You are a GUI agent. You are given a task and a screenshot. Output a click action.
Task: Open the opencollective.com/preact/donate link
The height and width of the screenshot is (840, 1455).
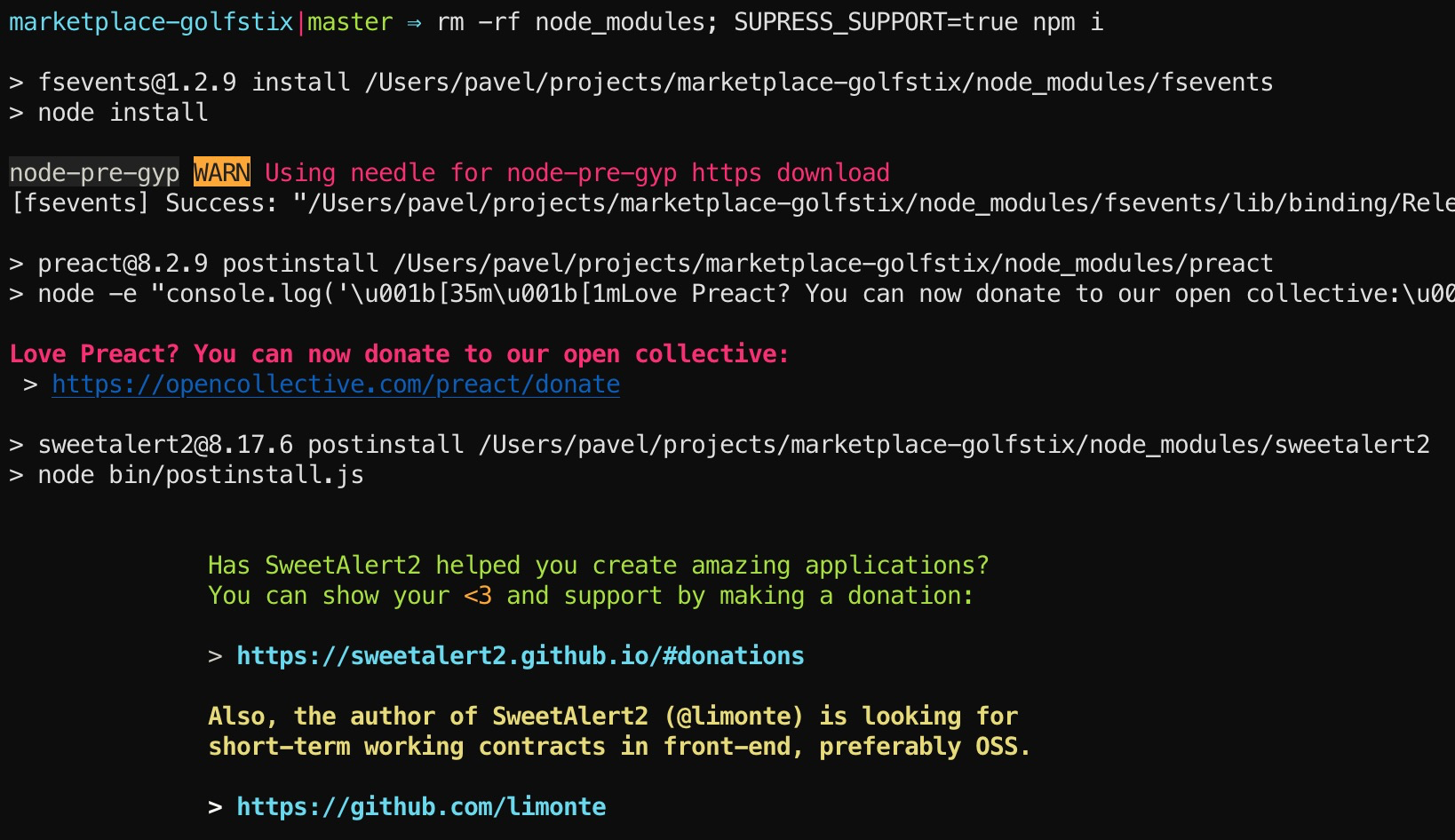tap(335, 384)
